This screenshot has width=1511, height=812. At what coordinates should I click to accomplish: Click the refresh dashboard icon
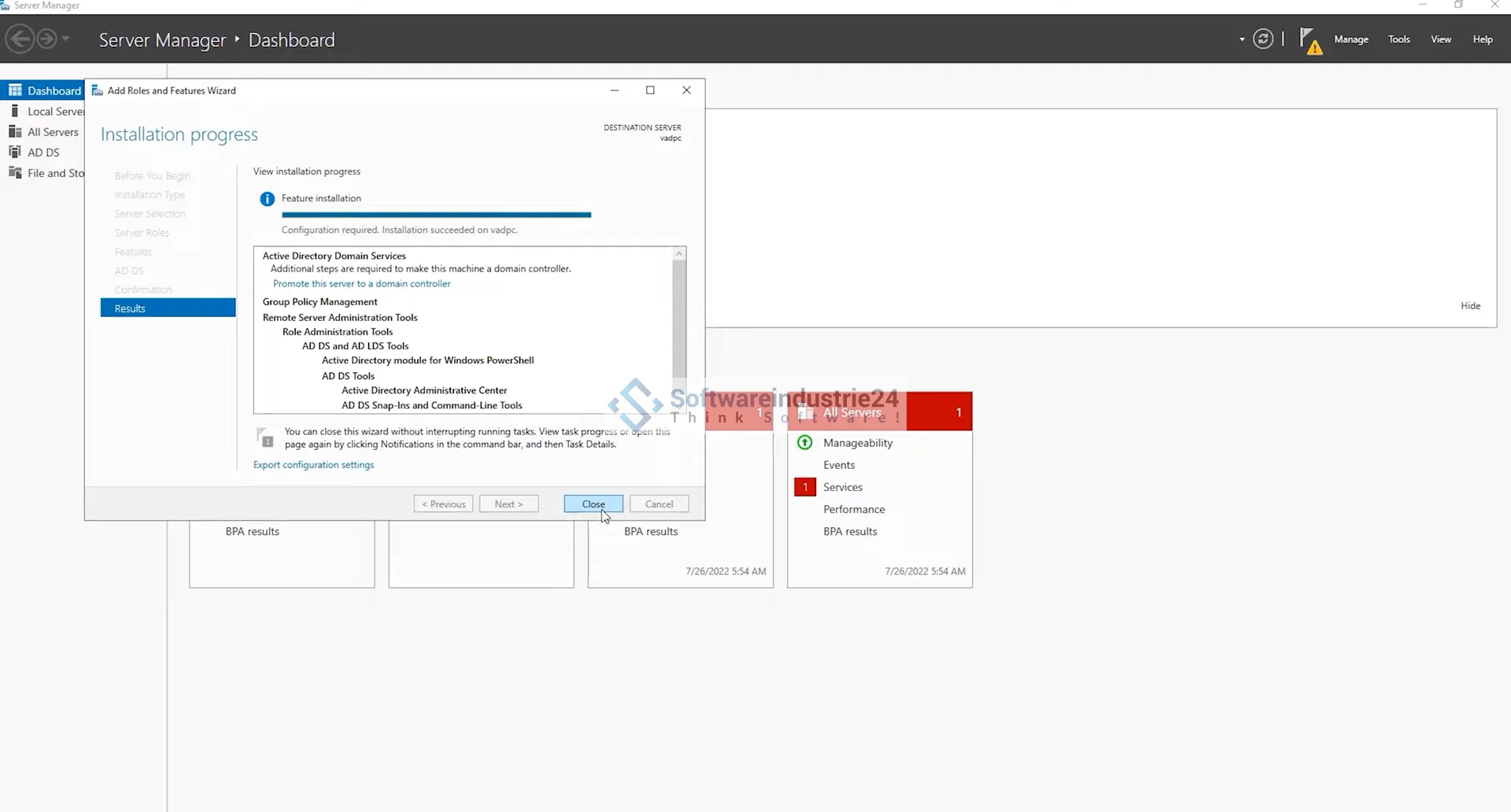pyautogui.click(x=1262, y=39)
